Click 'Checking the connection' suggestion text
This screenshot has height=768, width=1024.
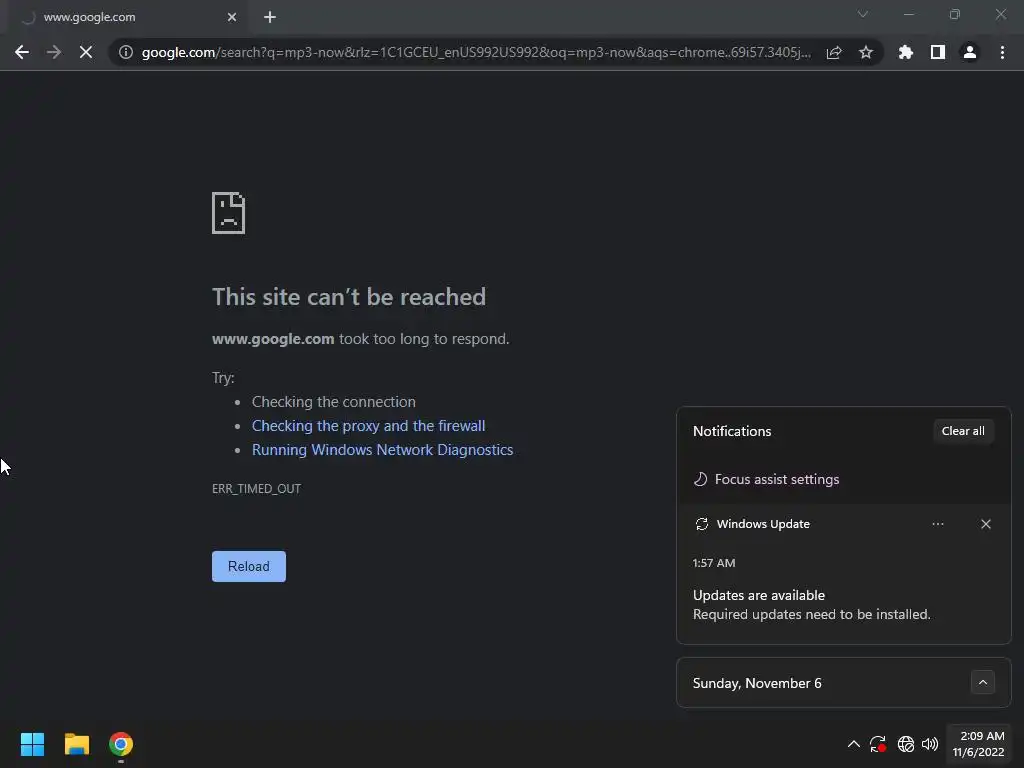tap(334, 402)
